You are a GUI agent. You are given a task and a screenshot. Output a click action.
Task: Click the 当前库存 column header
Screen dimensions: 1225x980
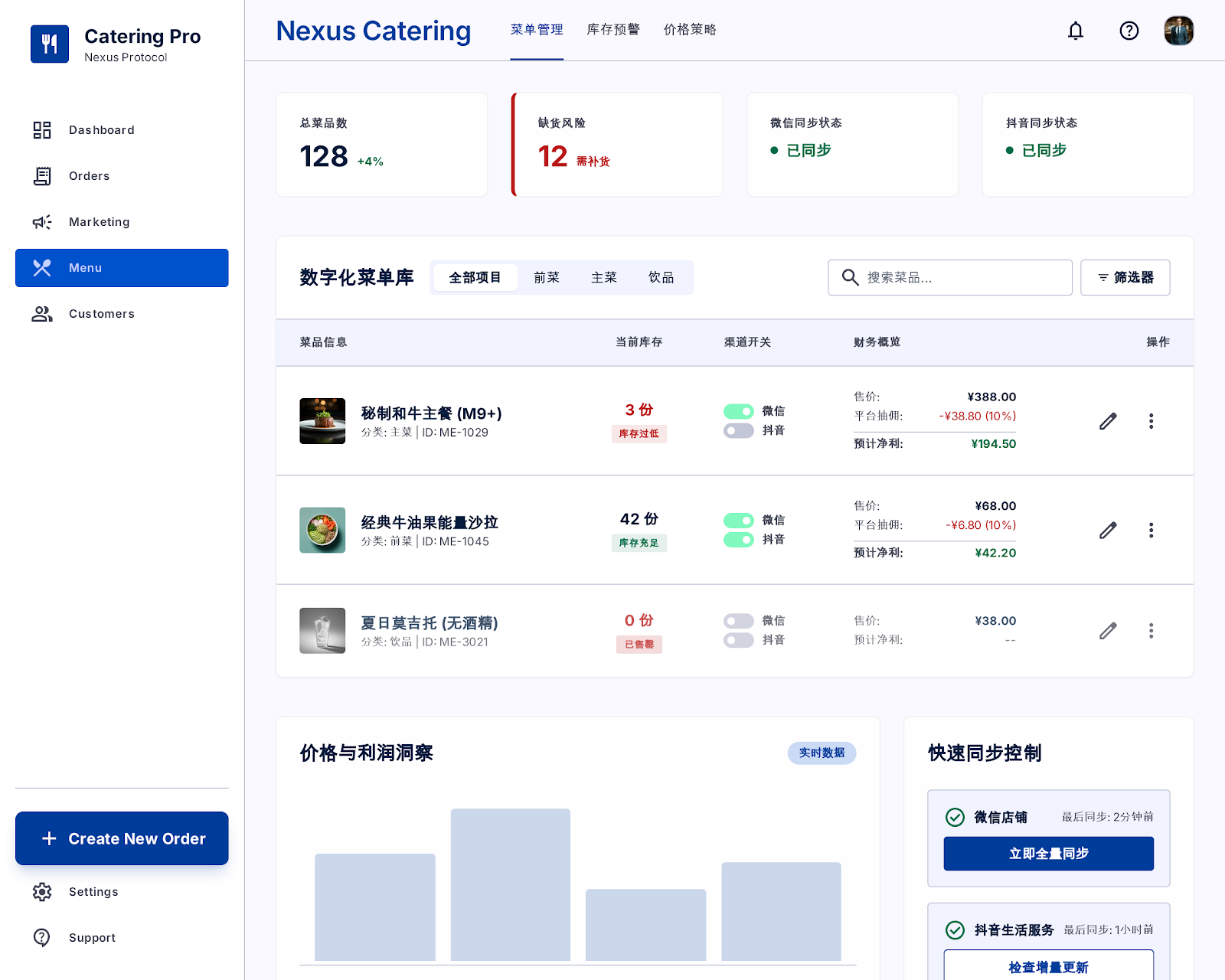point(639,342)
